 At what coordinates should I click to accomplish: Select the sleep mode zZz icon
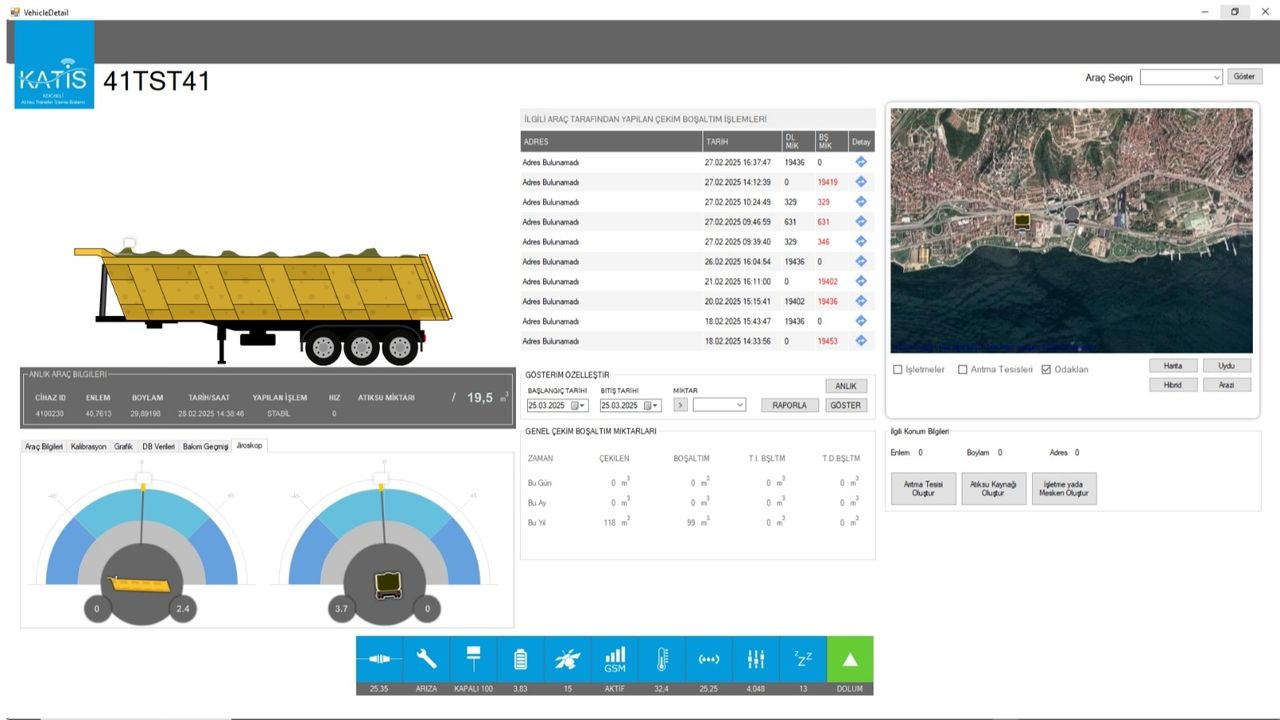(x=803, y=659)
